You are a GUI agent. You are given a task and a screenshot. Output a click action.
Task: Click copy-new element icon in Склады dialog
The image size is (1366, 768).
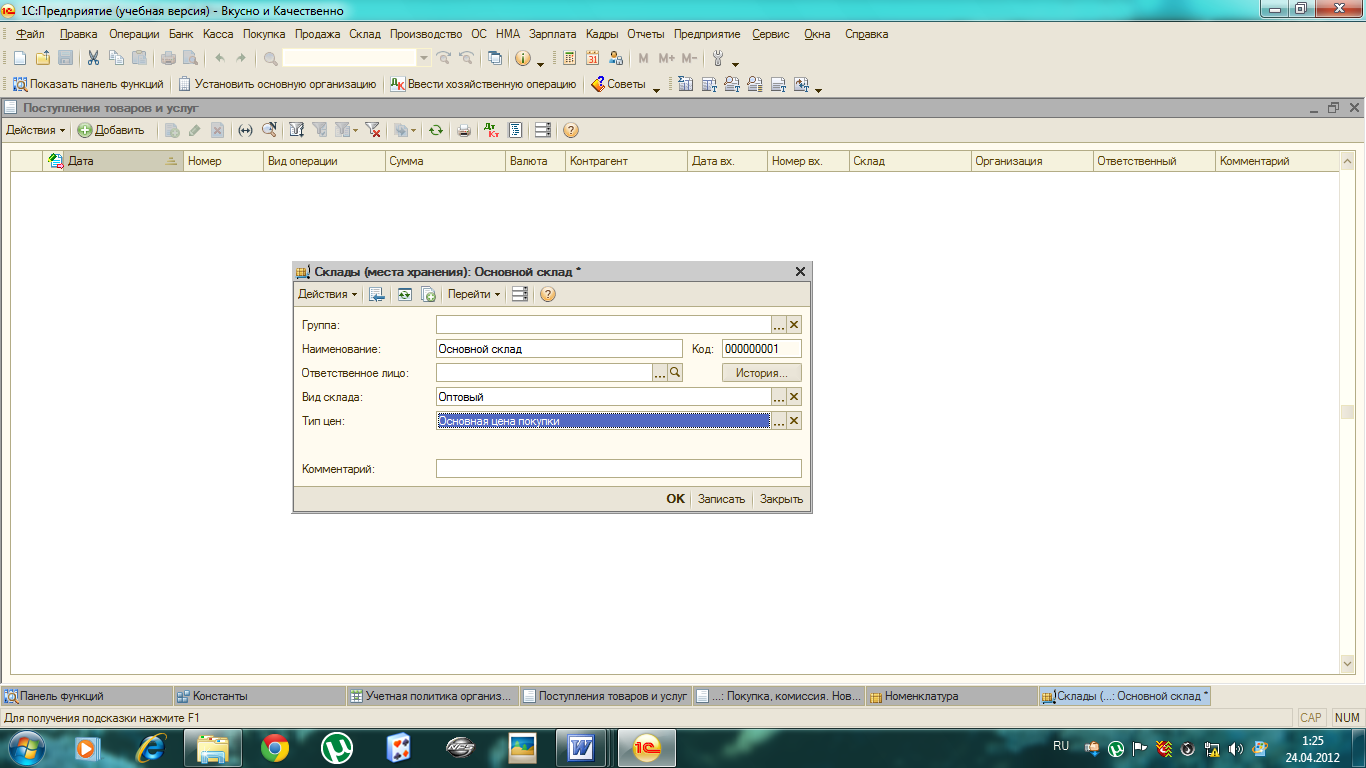pos(428,294)
